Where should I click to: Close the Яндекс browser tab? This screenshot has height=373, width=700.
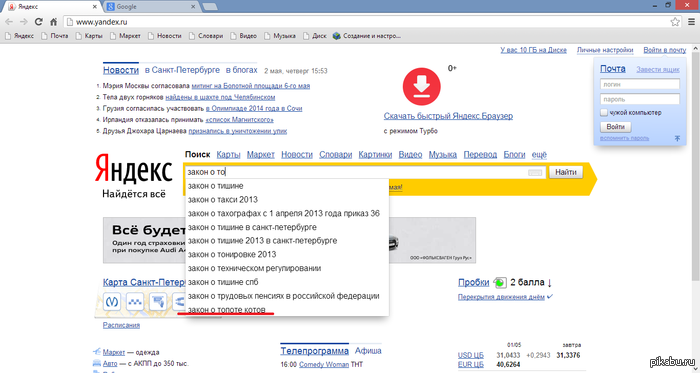(x=95, y=7)
